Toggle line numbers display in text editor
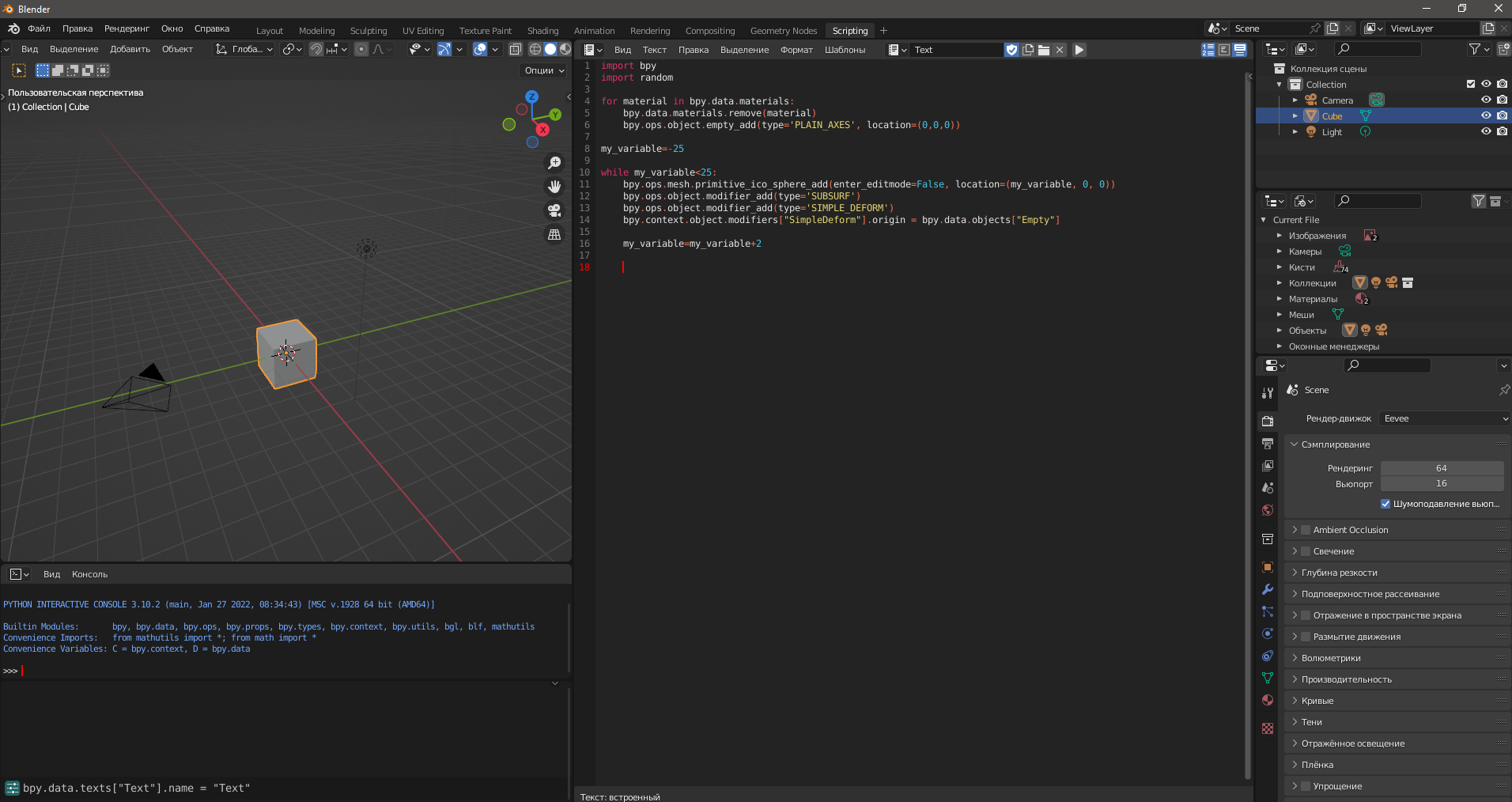Screen dimensions: 1512x802 [x=1208, y=50]
